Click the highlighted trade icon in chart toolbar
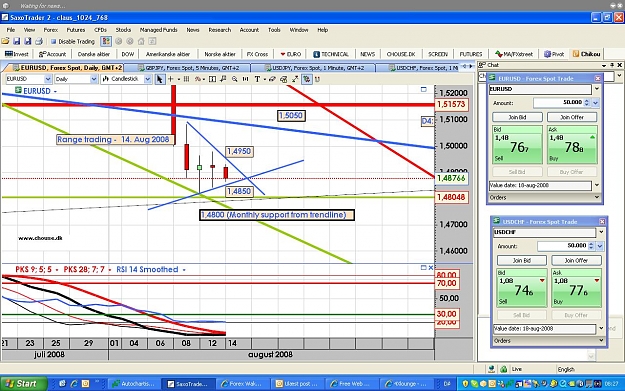The image size is (625, 391). pyautogui.click(x=306, y=79)
